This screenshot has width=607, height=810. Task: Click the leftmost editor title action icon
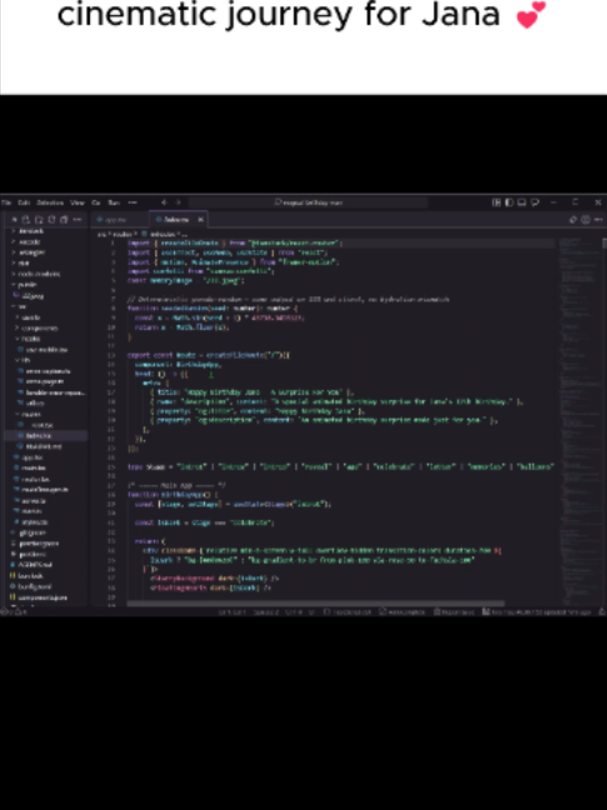[x=573, y=220]
